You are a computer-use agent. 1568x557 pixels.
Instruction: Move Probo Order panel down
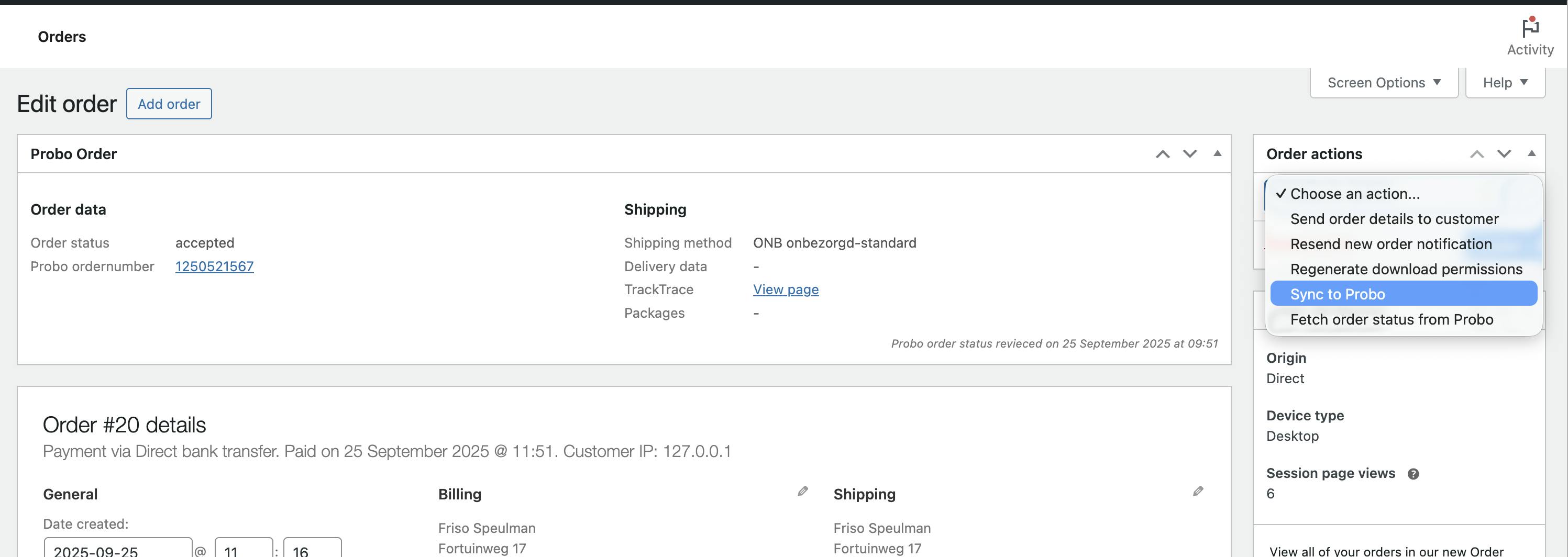[1189, 154]
